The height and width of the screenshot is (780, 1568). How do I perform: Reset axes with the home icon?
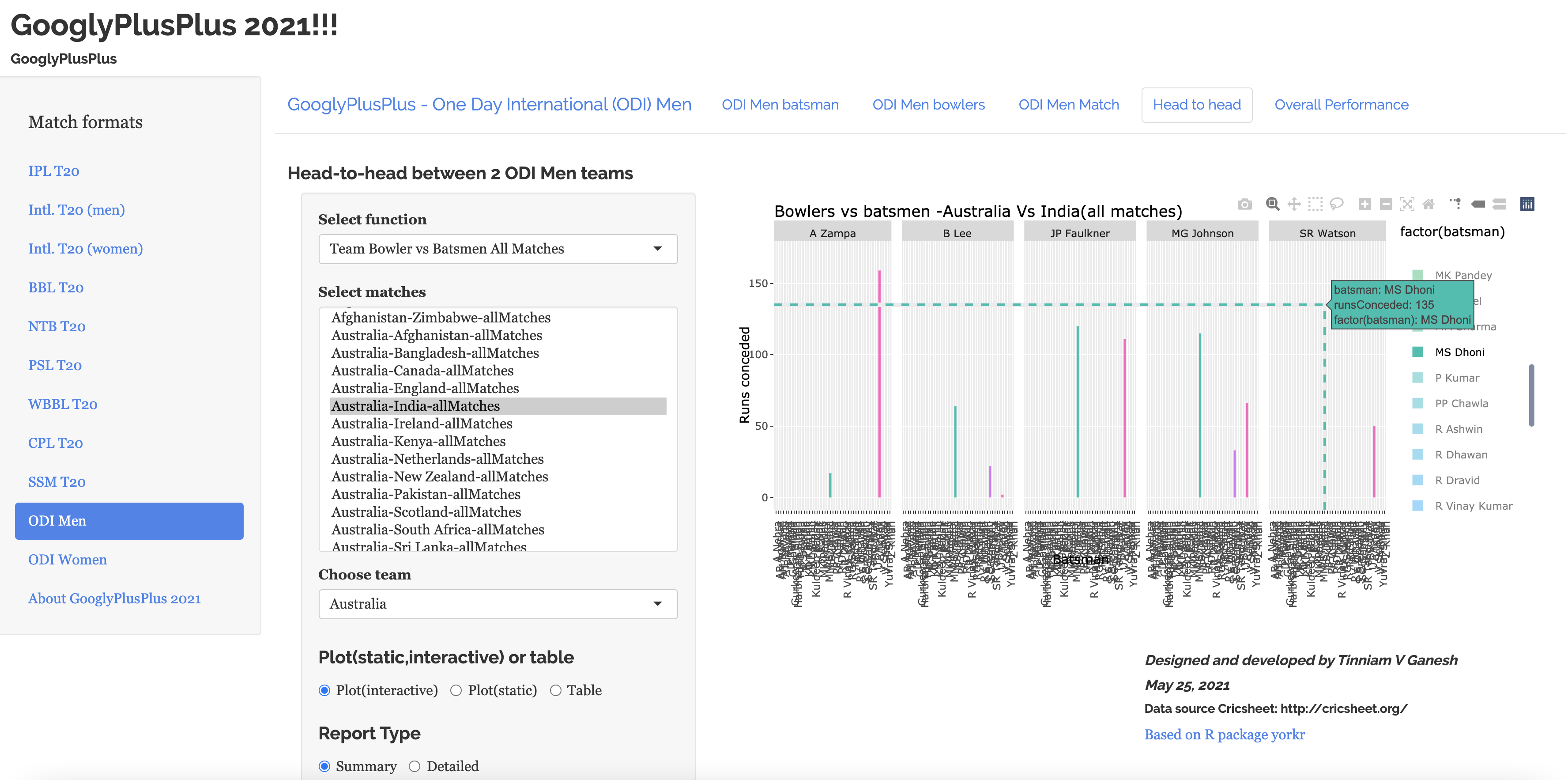pyautogui.click(x=1429, y=204)
